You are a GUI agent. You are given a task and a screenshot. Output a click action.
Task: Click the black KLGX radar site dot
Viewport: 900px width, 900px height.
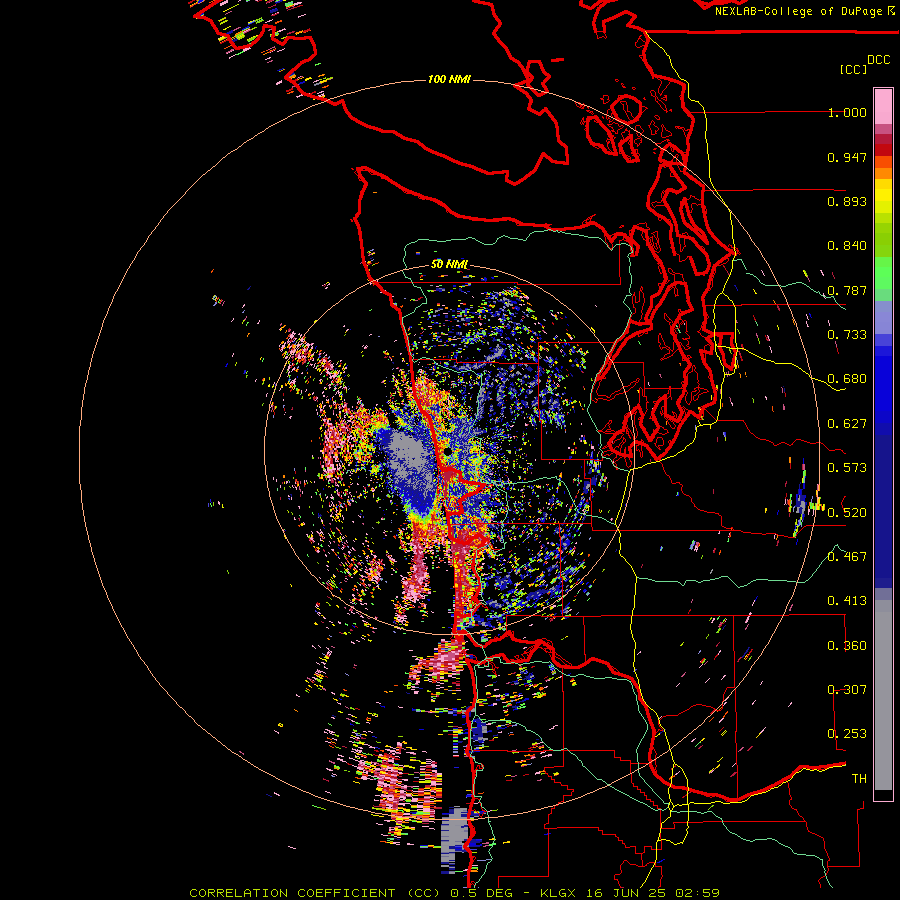[447, 452]
